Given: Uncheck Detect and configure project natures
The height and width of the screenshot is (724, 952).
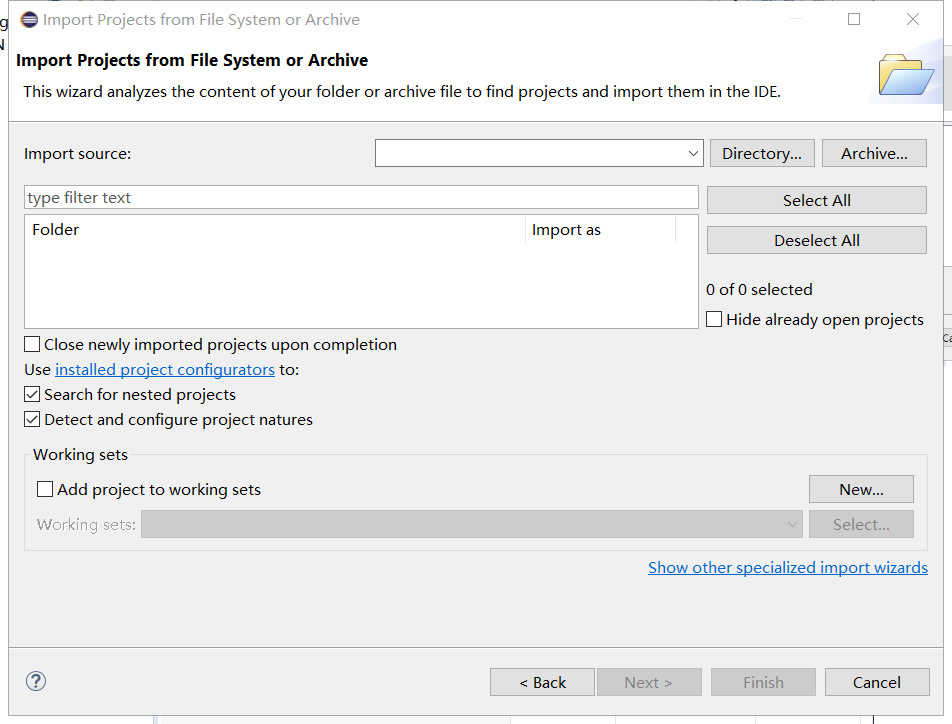Looking at the screenshot, I should point(32,420).
